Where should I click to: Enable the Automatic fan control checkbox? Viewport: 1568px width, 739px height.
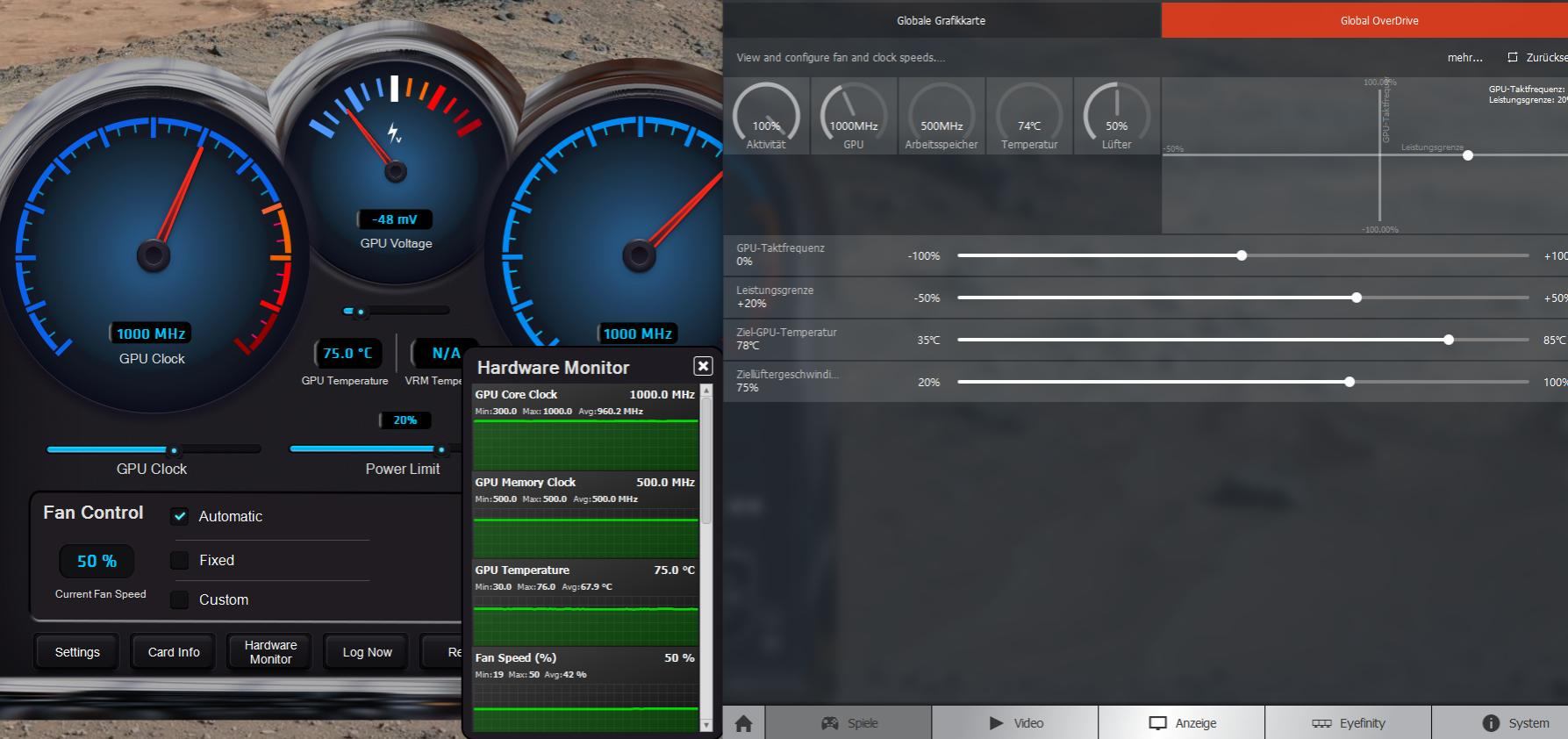tap(180, 516)
